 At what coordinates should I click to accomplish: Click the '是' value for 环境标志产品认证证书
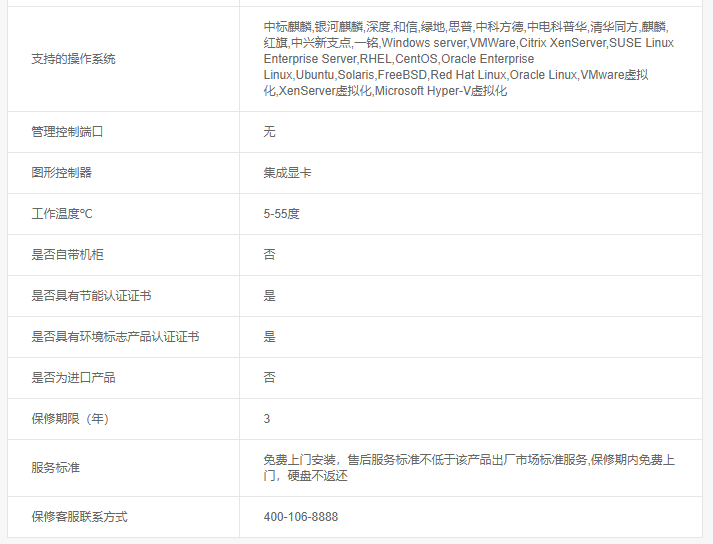click(269, 337)
